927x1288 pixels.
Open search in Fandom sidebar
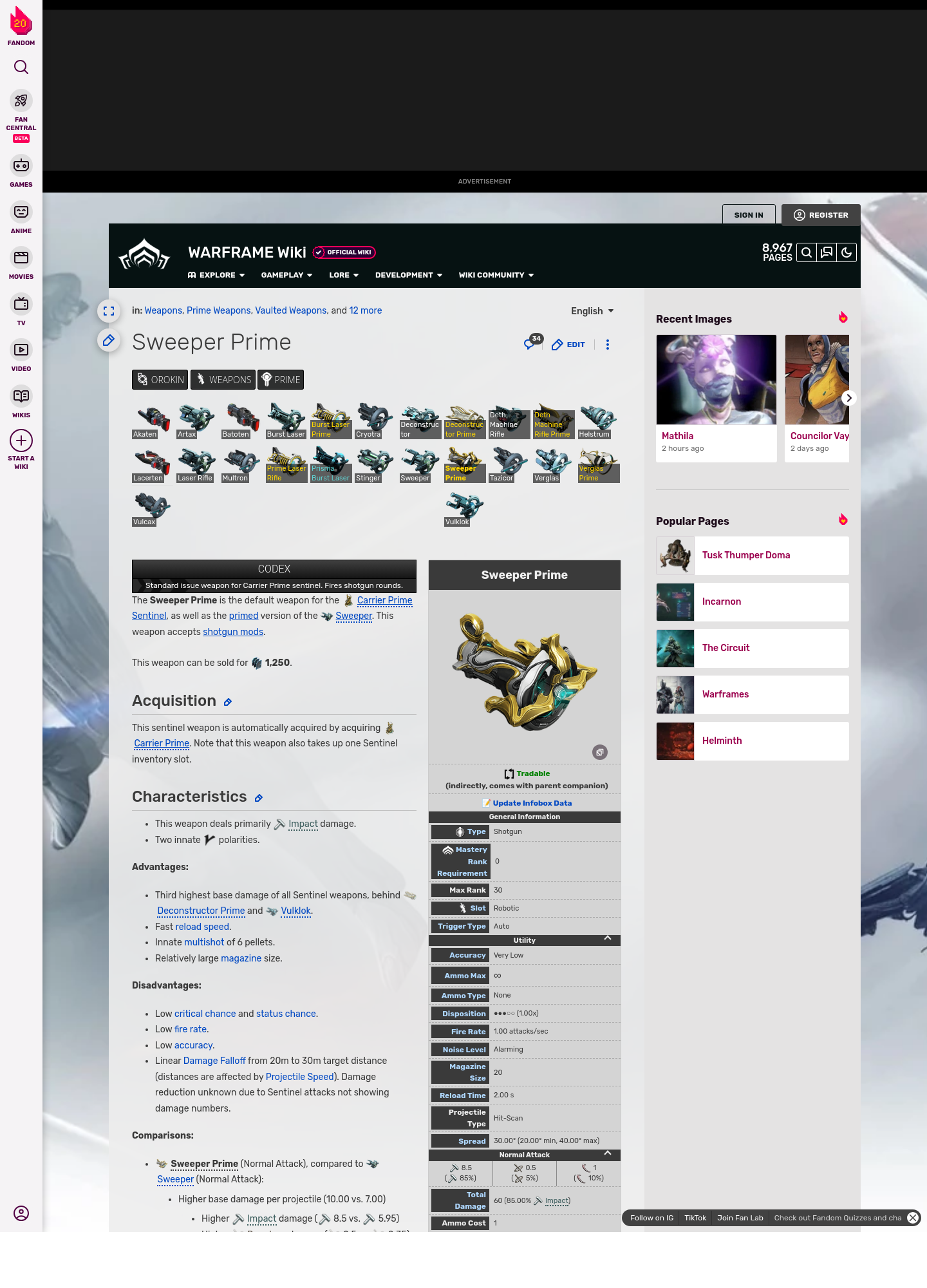coord(21,67)
